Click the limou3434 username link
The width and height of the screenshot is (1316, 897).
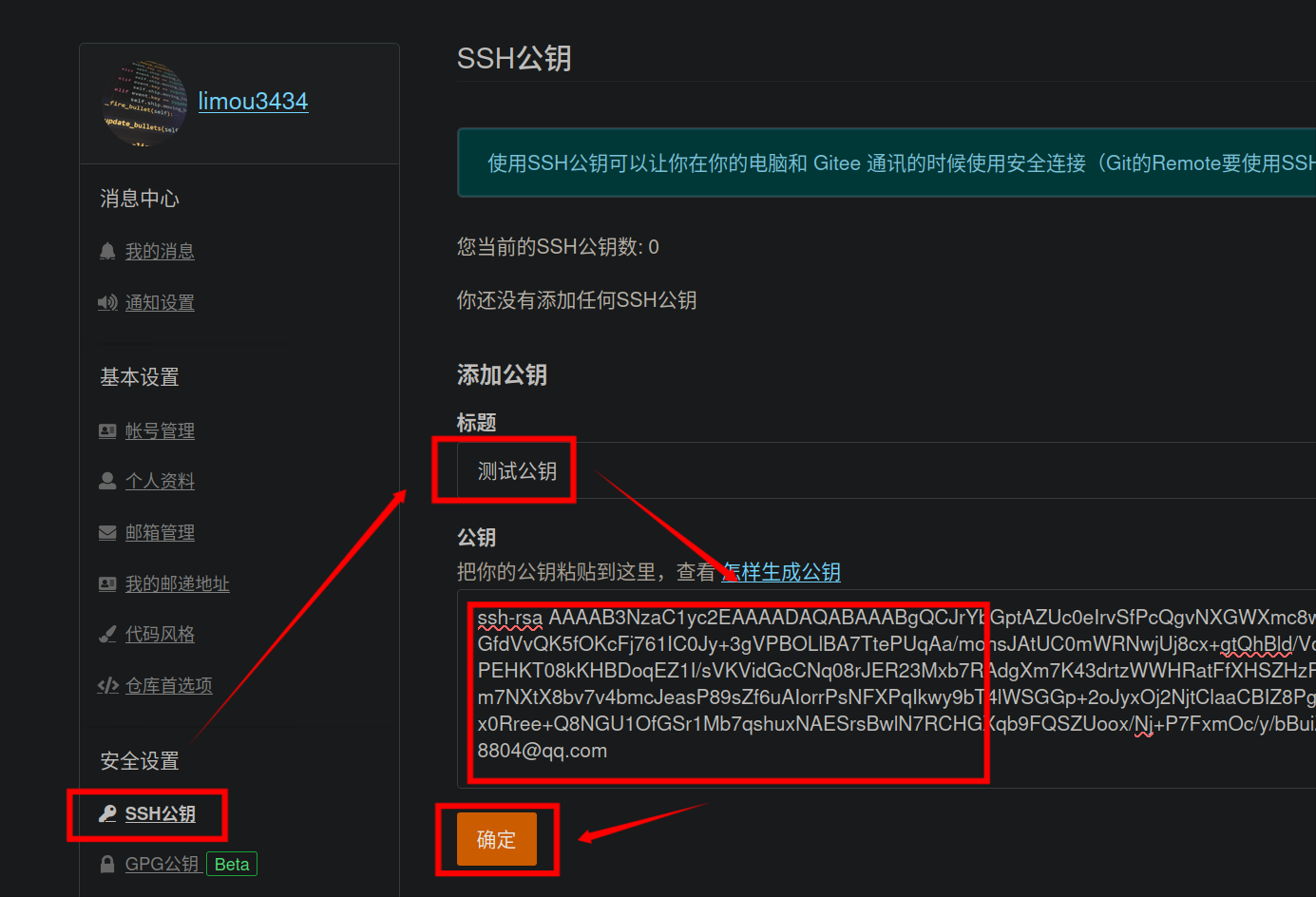253,101
